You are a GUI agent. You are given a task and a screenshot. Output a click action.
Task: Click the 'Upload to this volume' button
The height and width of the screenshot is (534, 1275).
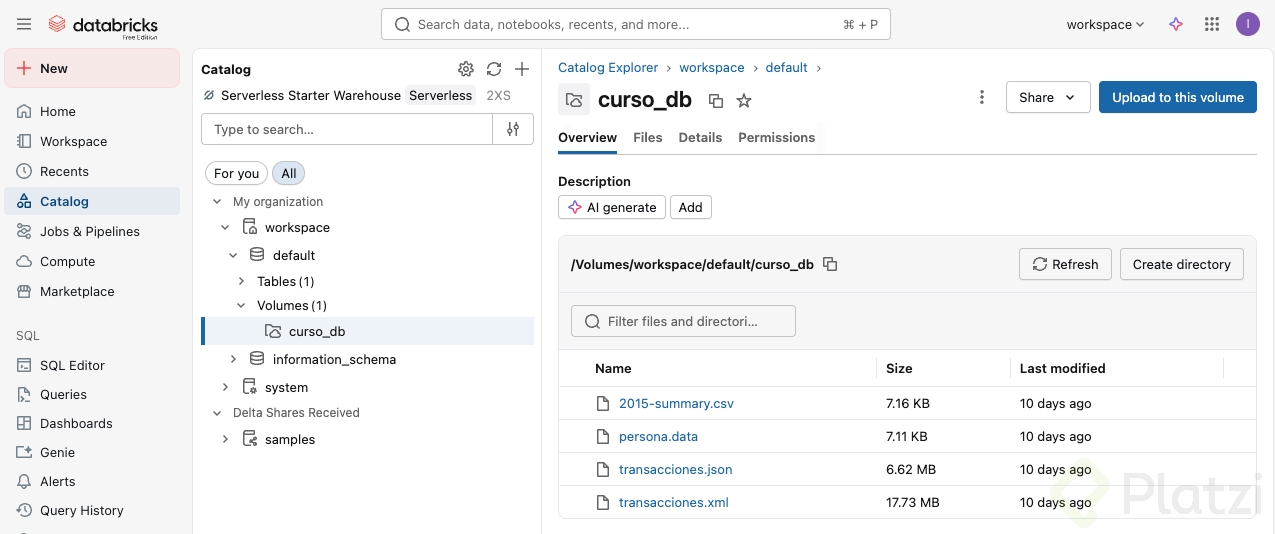pyautogui.click(x=1177, y=97)
